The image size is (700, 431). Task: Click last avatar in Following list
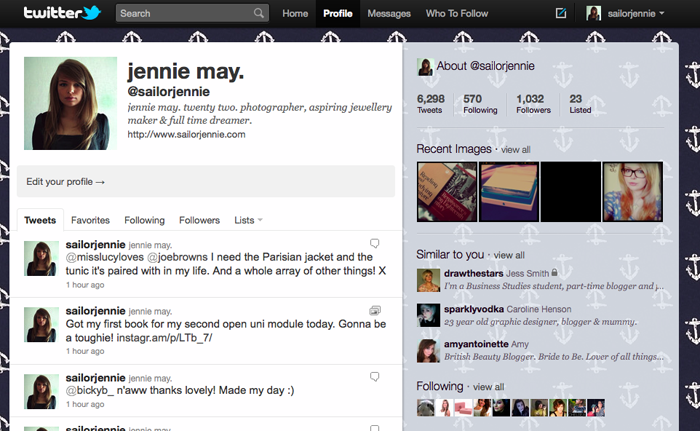[x=596, y=408]
